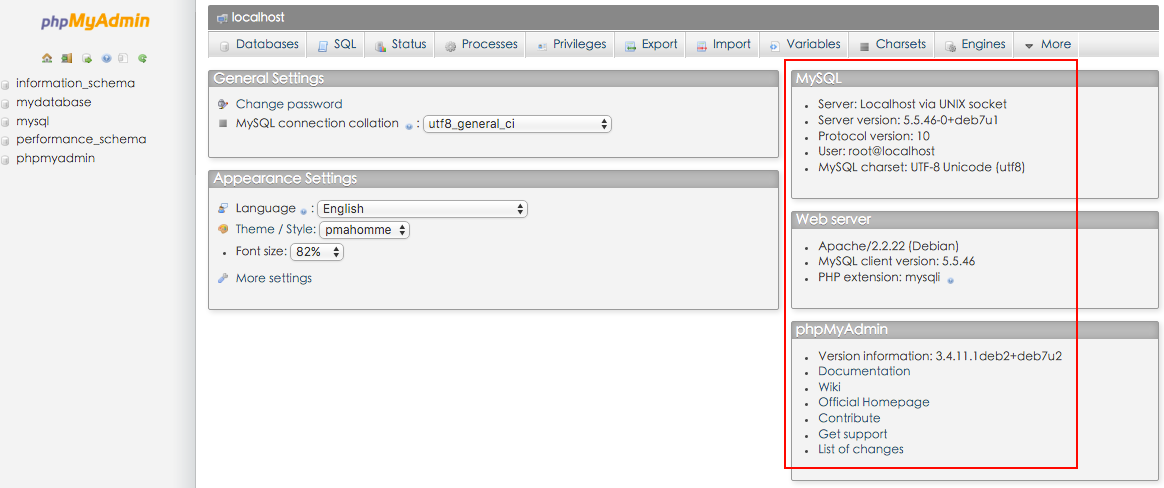Viewport: 1164px width, 488px height.
Task: Open the 82% font size dropdown
Action: tap(317, 252)
